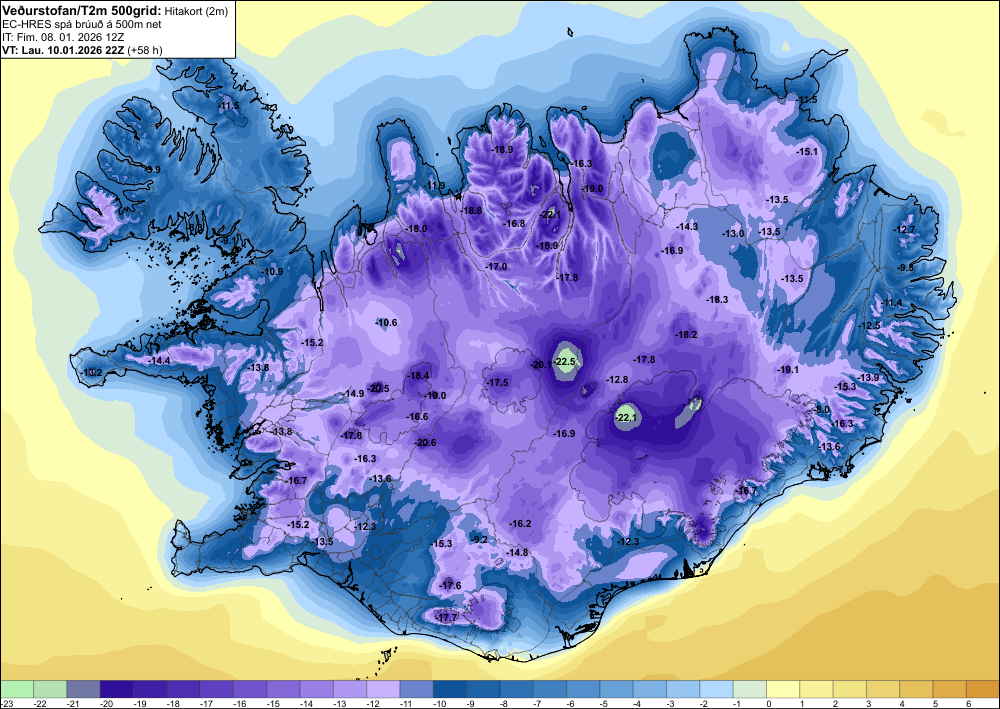
Task: Click the -18.8 temperature value
Action: [x=472, y=210]
